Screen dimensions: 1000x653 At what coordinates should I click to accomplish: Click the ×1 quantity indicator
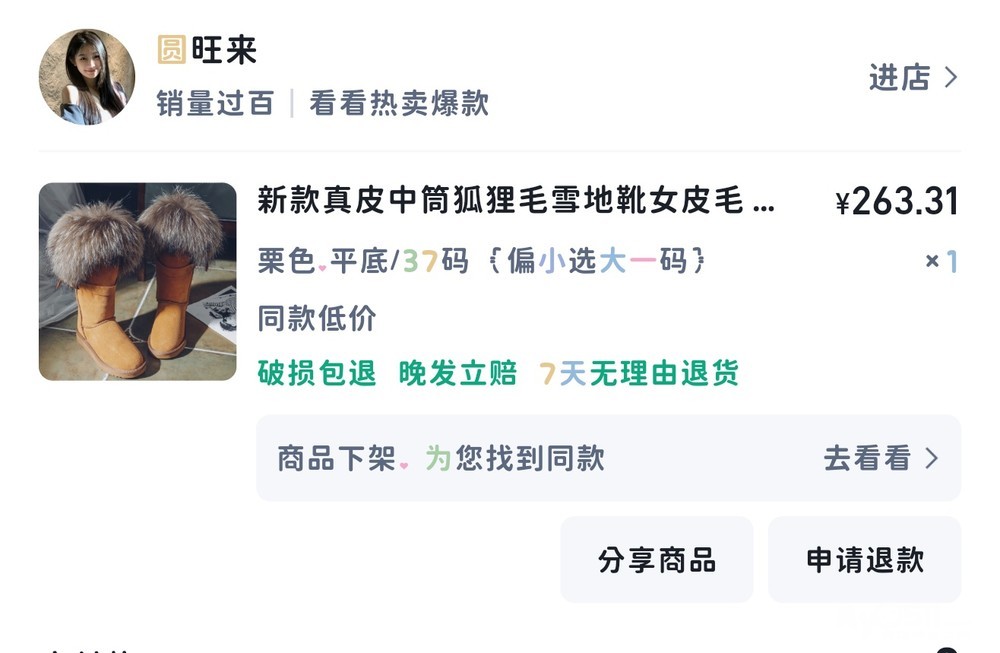click(x=941, y=262)
